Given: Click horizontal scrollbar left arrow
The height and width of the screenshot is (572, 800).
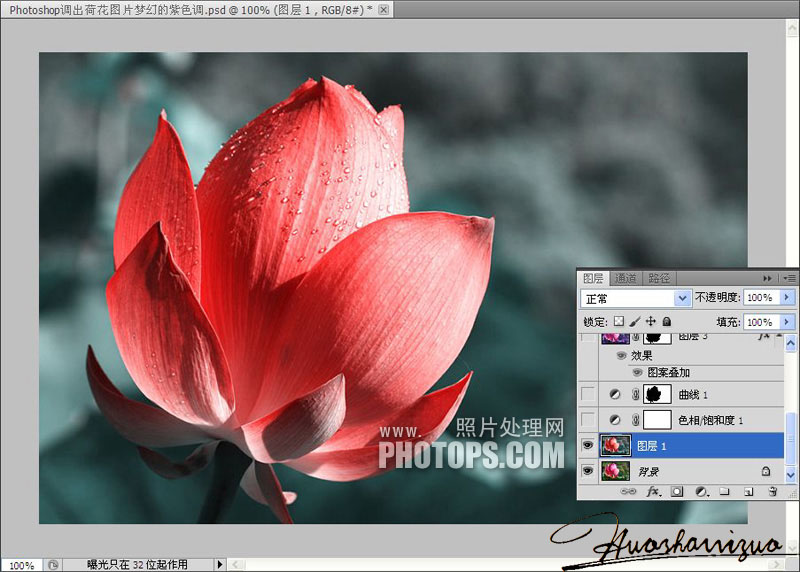Looking at the screenshot, I should point(236,564).
